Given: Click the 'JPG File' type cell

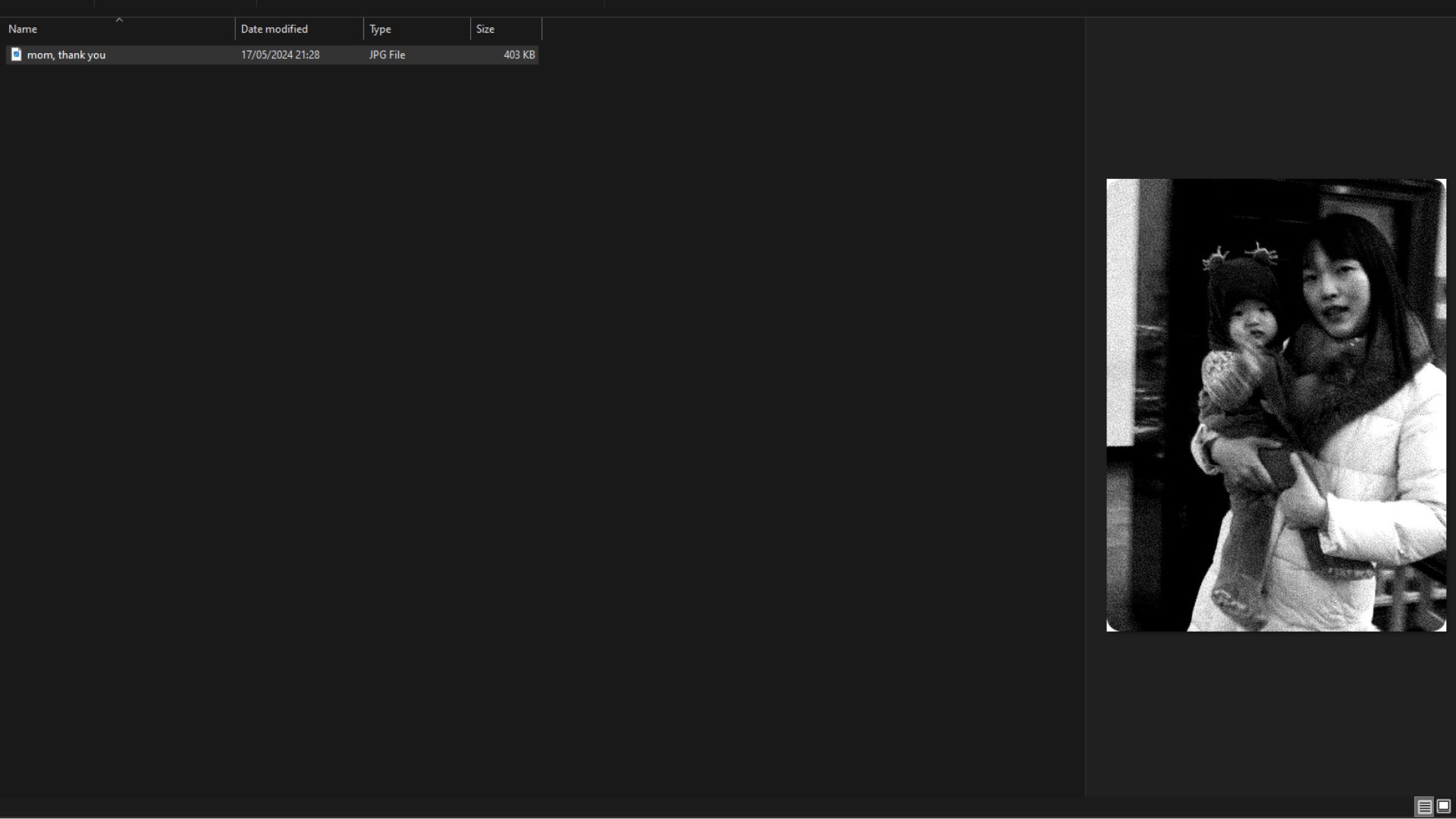Looking at the screenshot, I should pyautogui.click(x=387, y=55).
